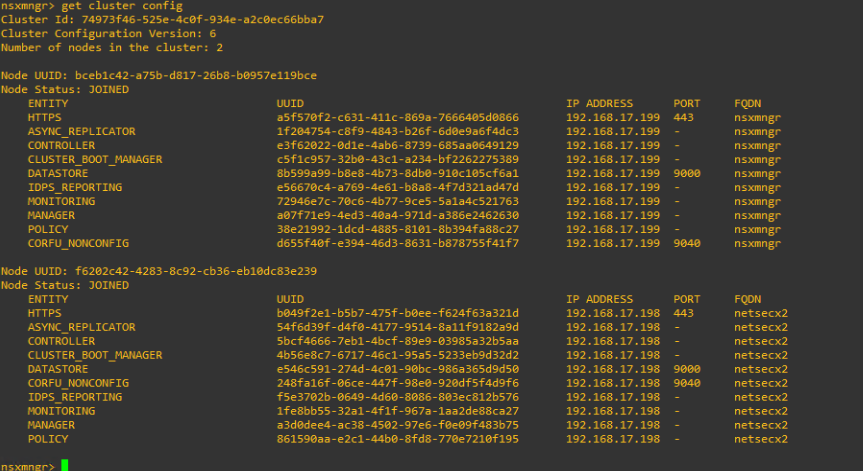
Task: Click port 9040 in the netsecx2 CORFU_NONCONFIG row
Action: coord(687,383)
